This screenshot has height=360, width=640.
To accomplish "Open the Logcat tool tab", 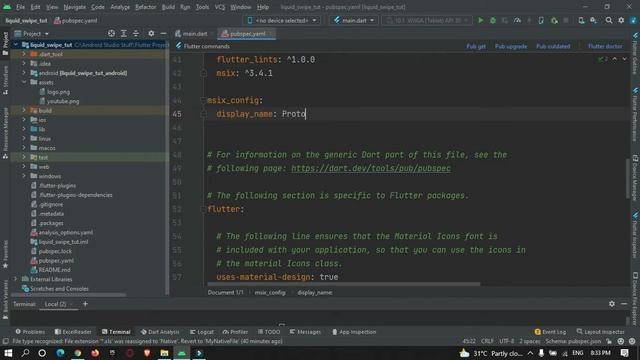I will coord(202,332).
